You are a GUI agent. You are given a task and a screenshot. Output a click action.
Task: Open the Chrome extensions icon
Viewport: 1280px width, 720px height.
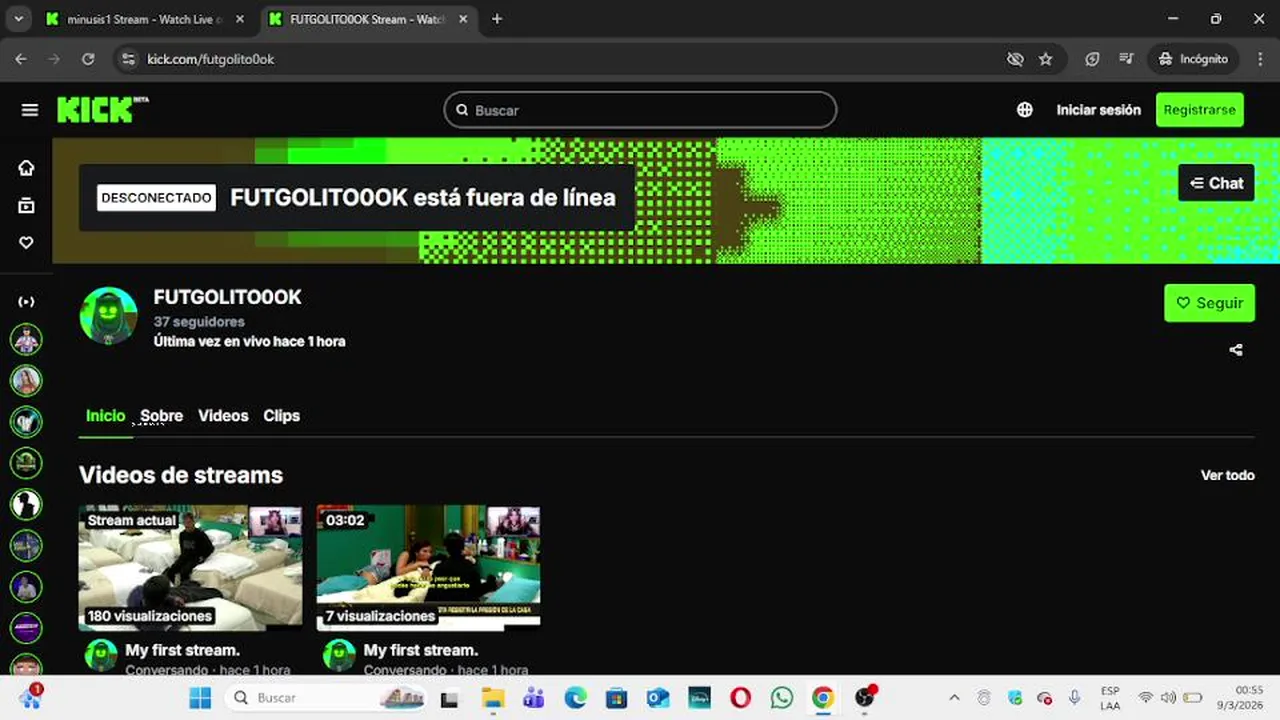(x=1092, y=59)
